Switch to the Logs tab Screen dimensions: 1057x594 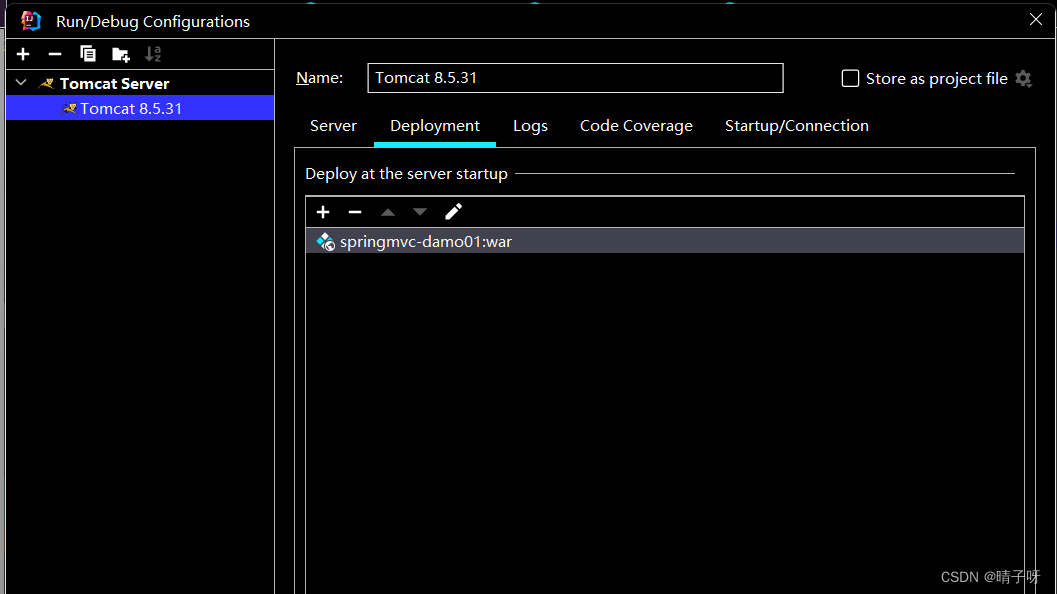pos(531,126)
